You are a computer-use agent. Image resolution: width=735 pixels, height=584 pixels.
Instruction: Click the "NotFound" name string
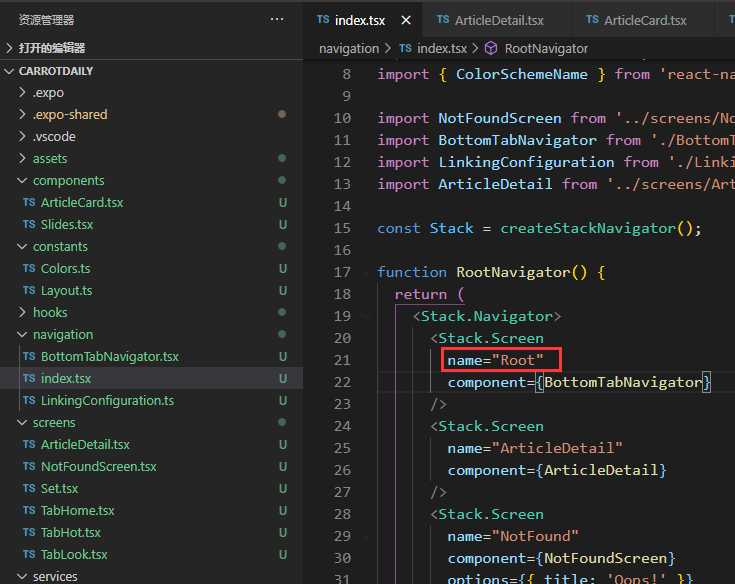tap(535, 536)
